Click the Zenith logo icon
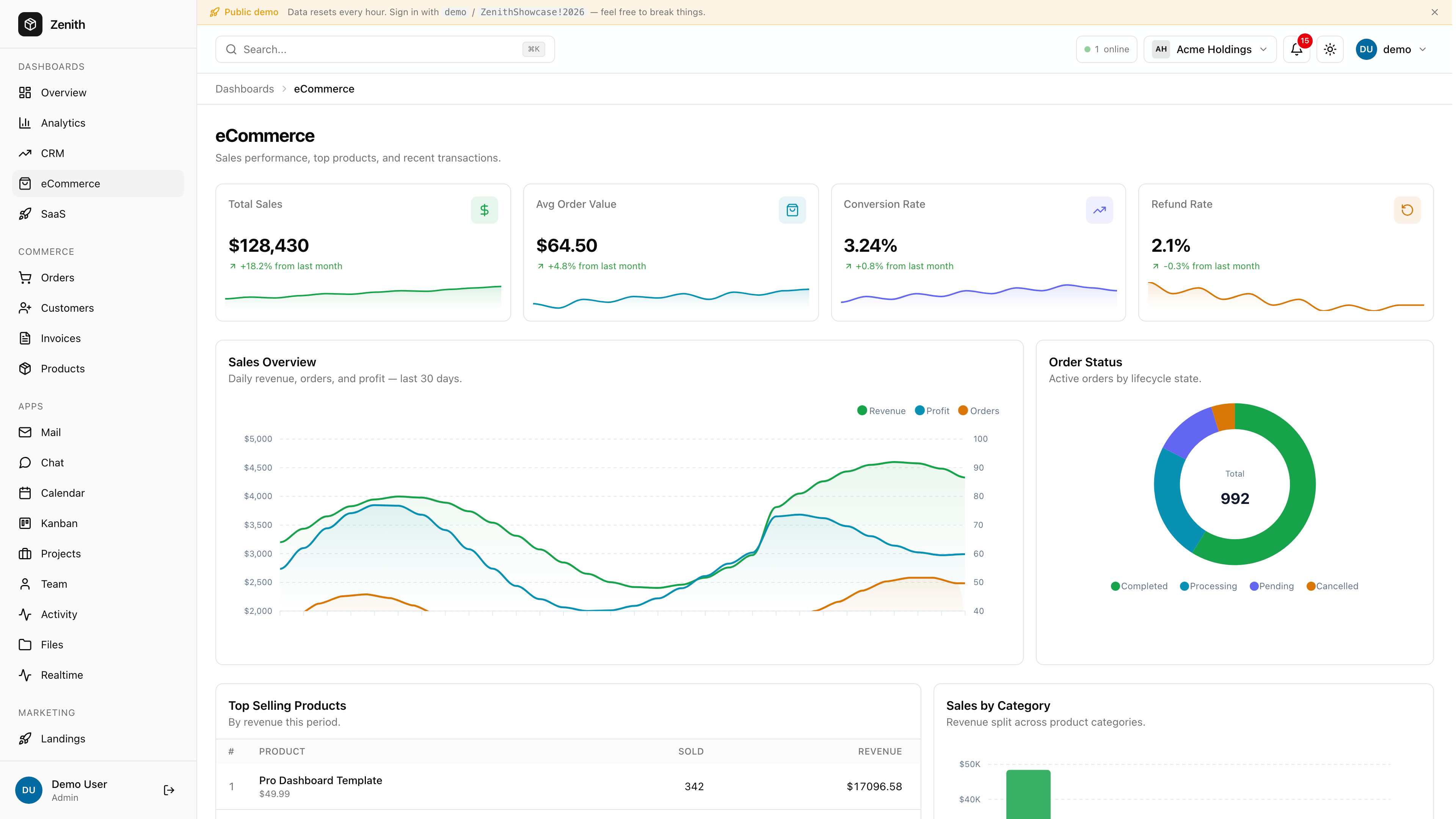1456x819 pixels. tap(30, 24)
